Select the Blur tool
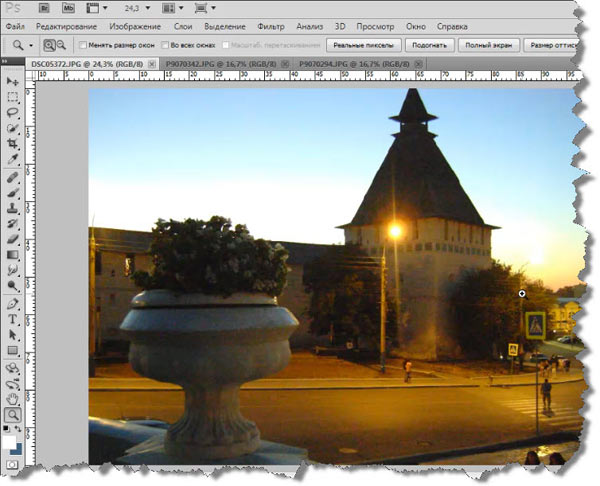 (13, 270)
